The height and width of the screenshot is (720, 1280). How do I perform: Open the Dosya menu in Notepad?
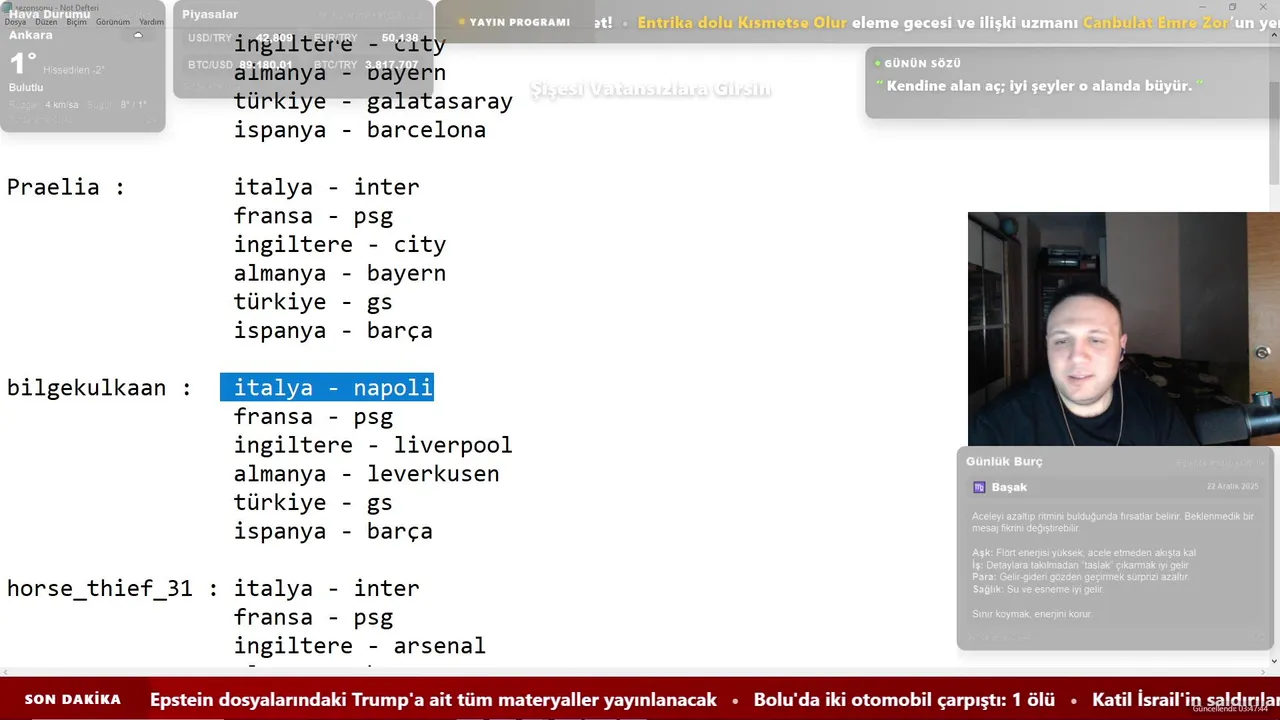[x=15, y=22]
